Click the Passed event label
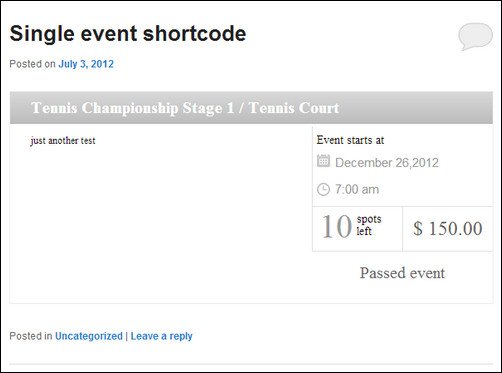This screenshot has width=502, height=373. point(402,273)
